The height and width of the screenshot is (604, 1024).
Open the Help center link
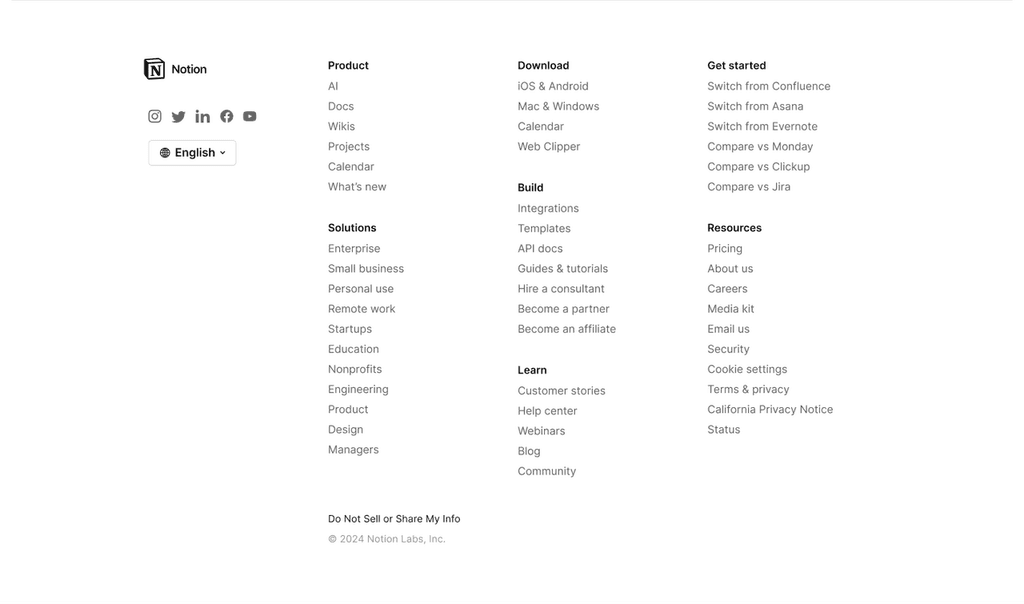pos(547,410)
